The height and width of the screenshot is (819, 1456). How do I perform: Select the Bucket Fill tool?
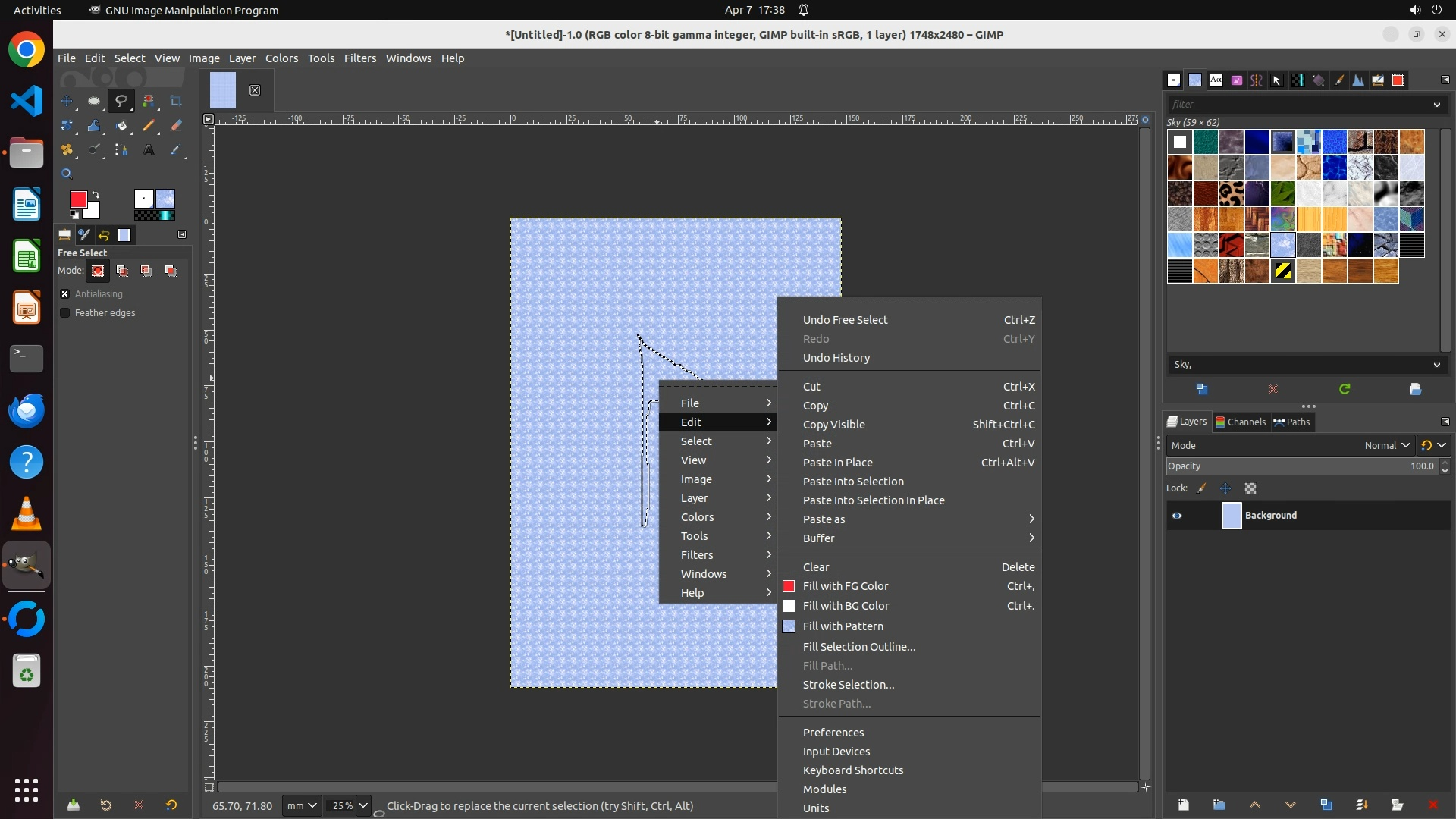pos(121,126)
